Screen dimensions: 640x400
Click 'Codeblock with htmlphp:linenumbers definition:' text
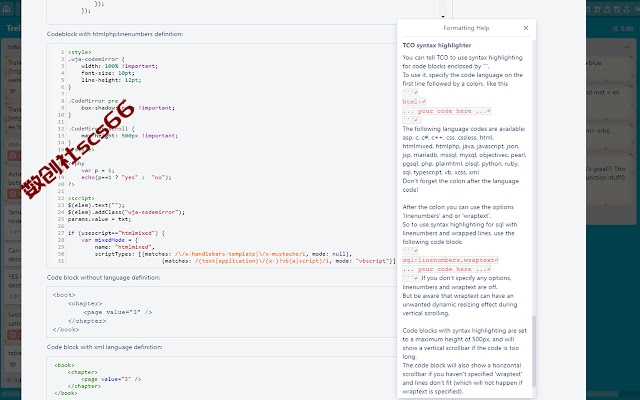click(x=115, y=34)
